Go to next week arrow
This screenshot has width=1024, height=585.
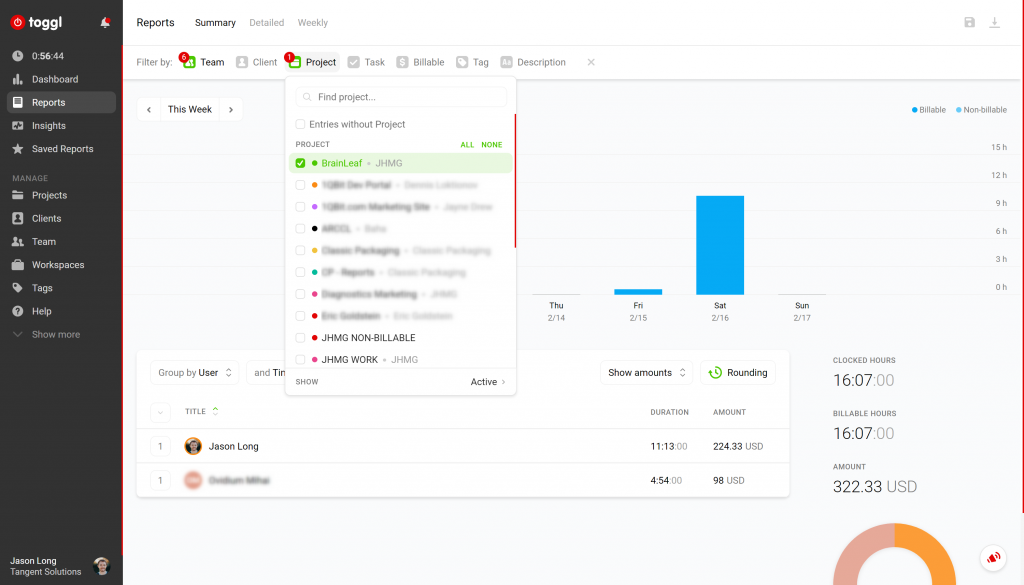coord(231,109)
